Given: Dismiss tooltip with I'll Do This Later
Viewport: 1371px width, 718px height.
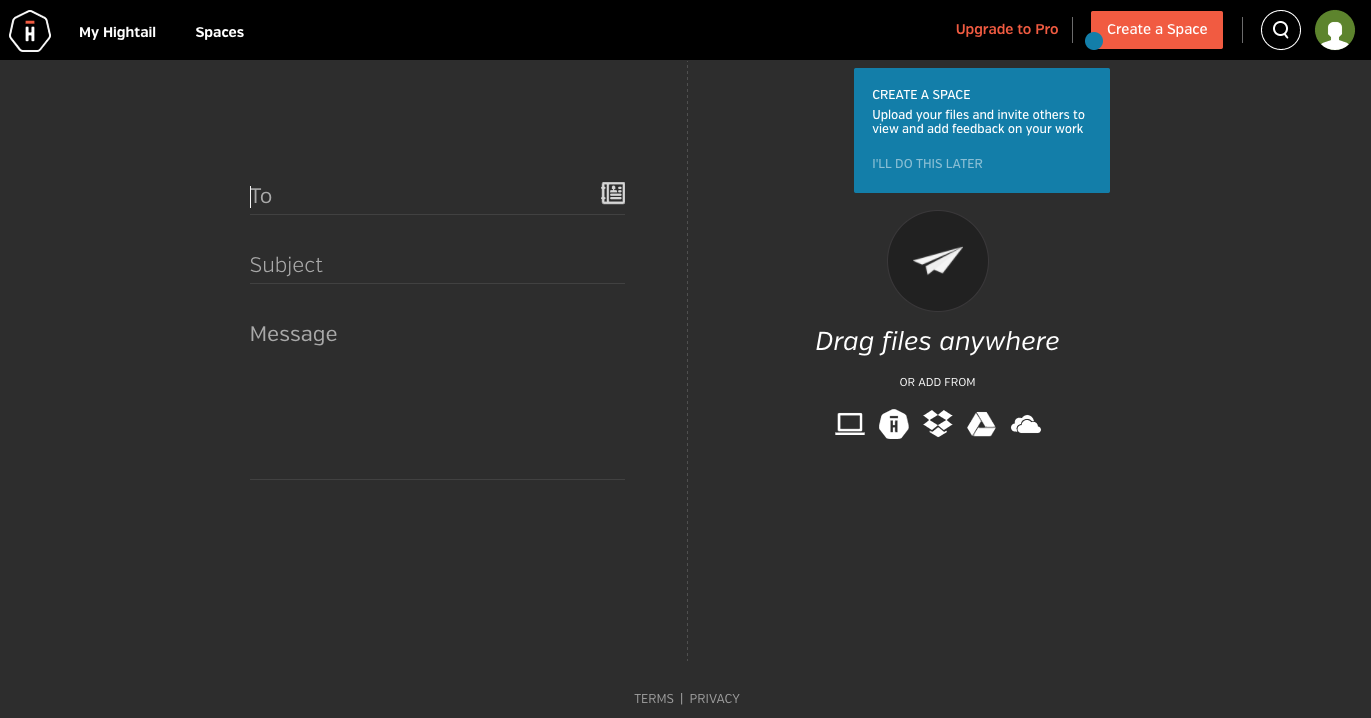Looking at the screenshot, I should point(927,163).
